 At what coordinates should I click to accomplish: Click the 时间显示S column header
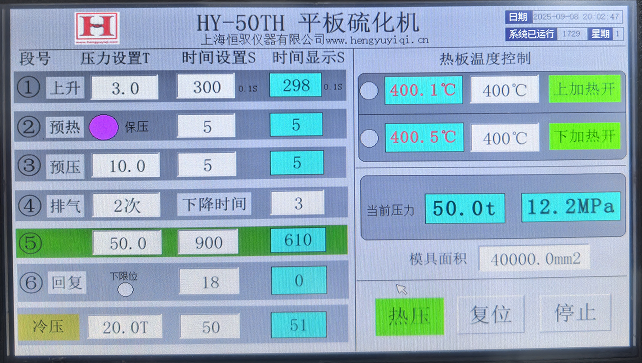tap(308, 57)
